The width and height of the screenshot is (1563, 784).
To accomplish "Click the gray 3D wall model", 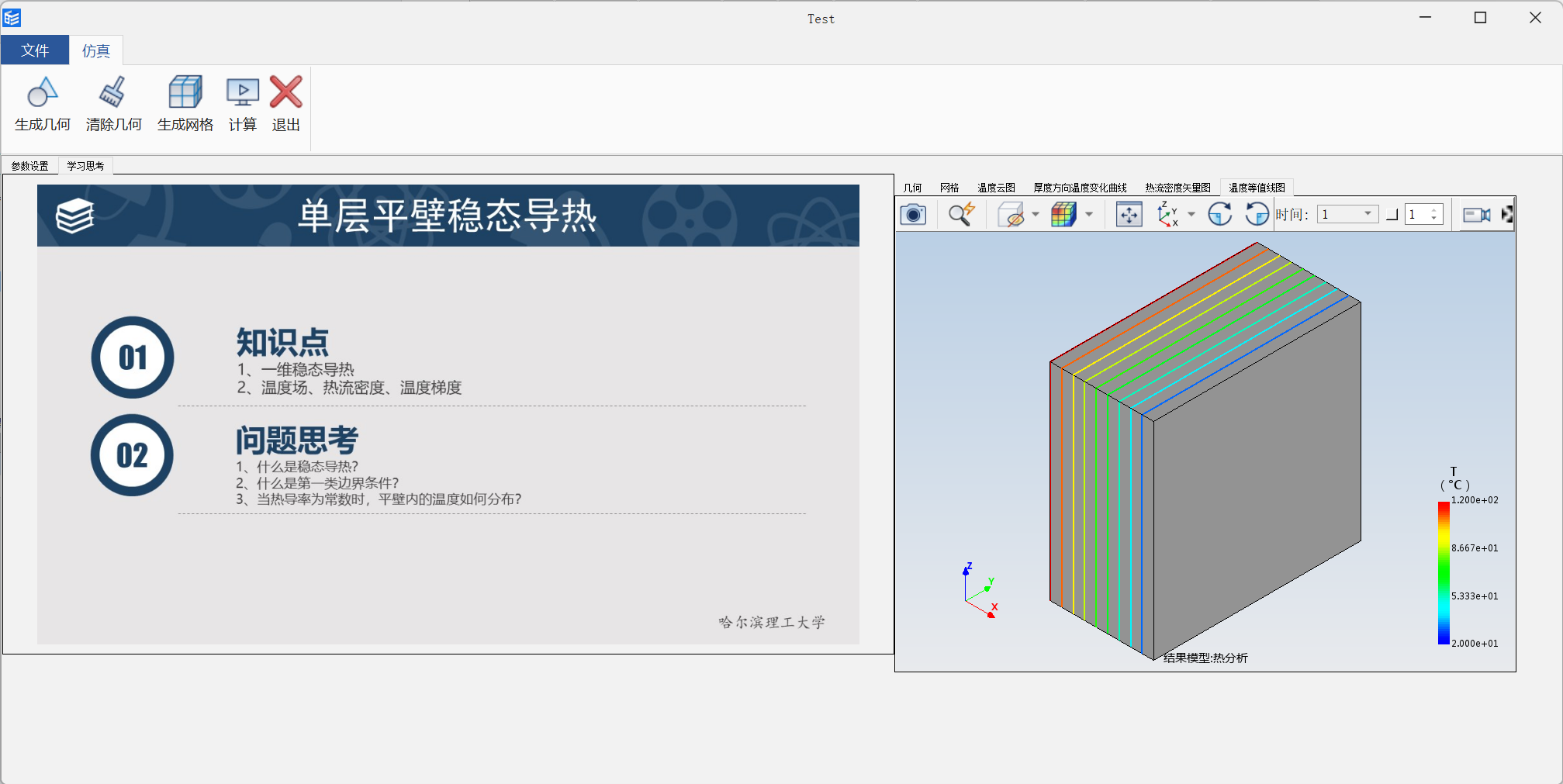I will click(x=1205, y=451).
